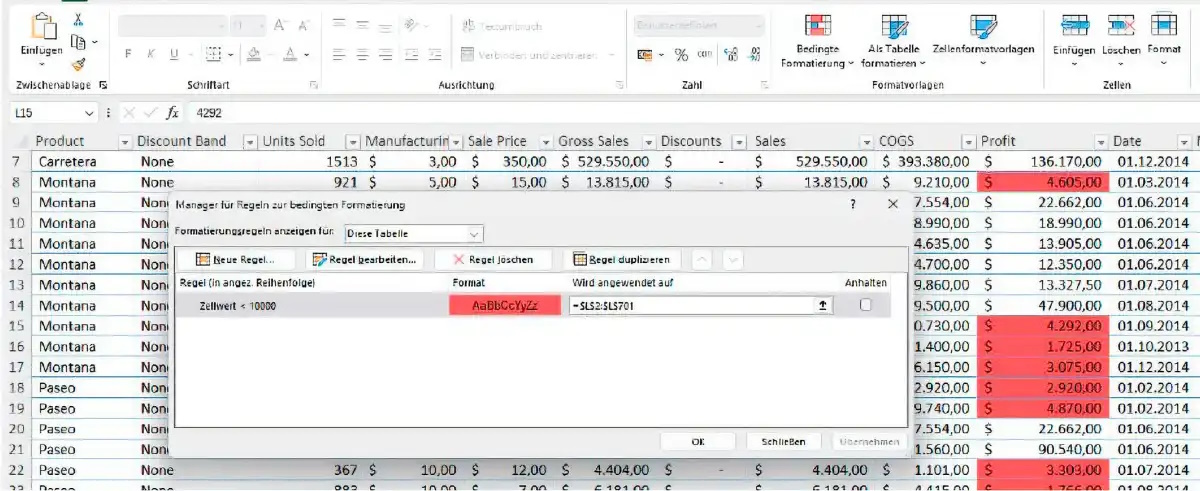
Task: Expand the Profit column filter arrow
Action: click(x=1101, y=142)
